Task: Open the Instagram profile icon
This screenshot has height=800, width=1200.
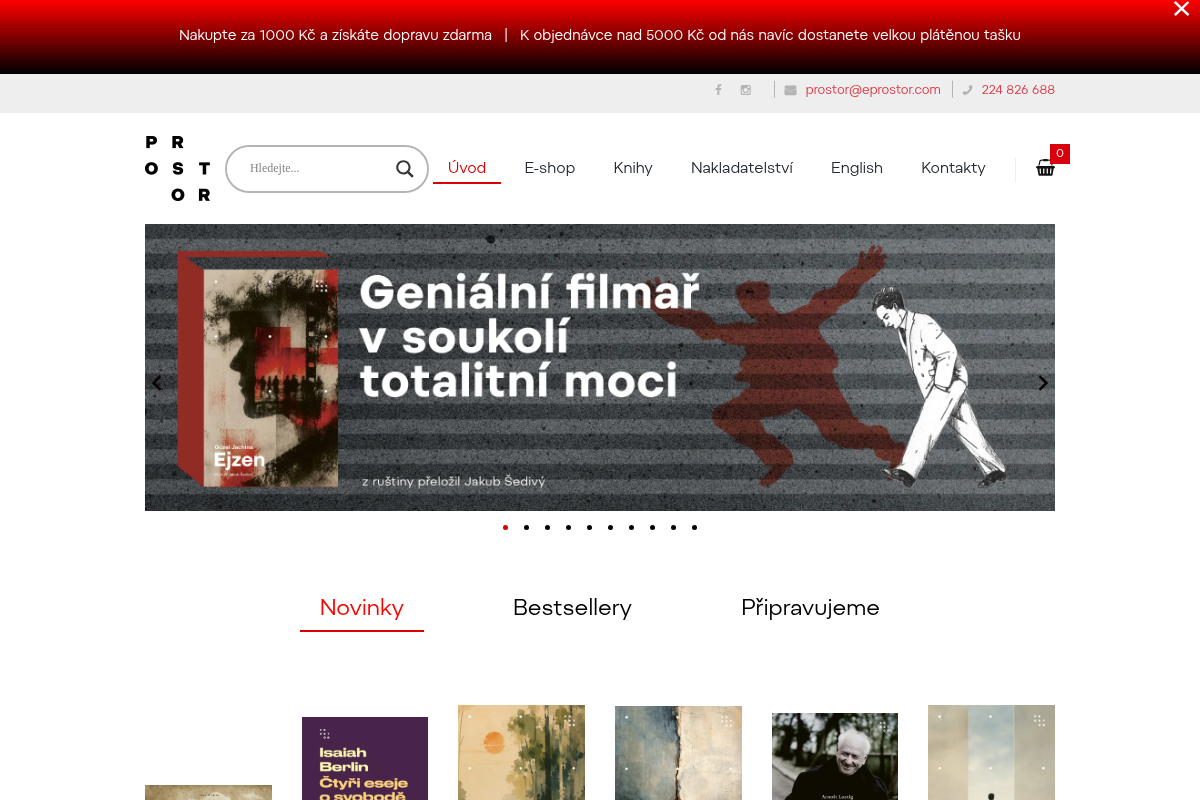Action: click(x=746, y=90)
